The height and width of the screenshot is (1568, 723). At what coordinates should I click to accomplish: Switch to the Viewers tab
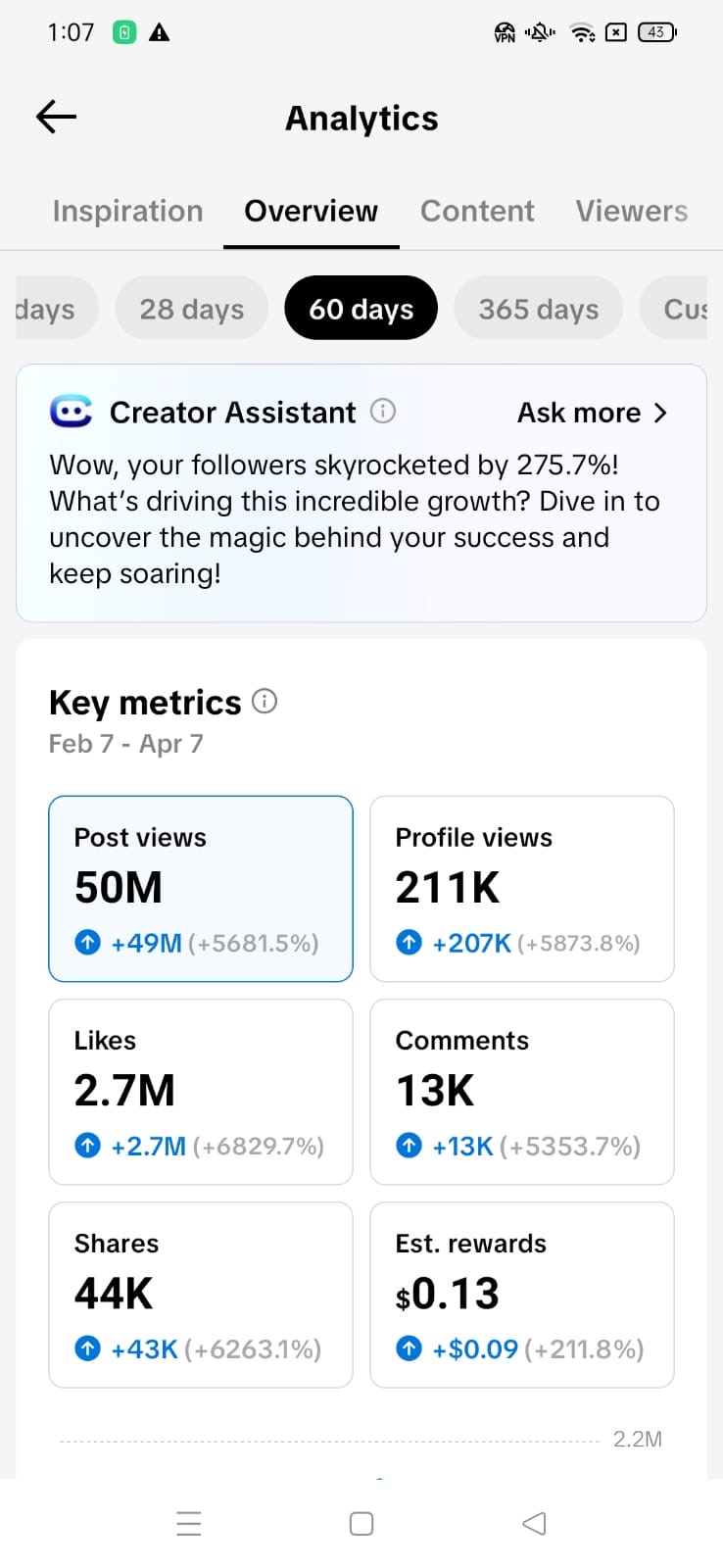tap(631, 211)
